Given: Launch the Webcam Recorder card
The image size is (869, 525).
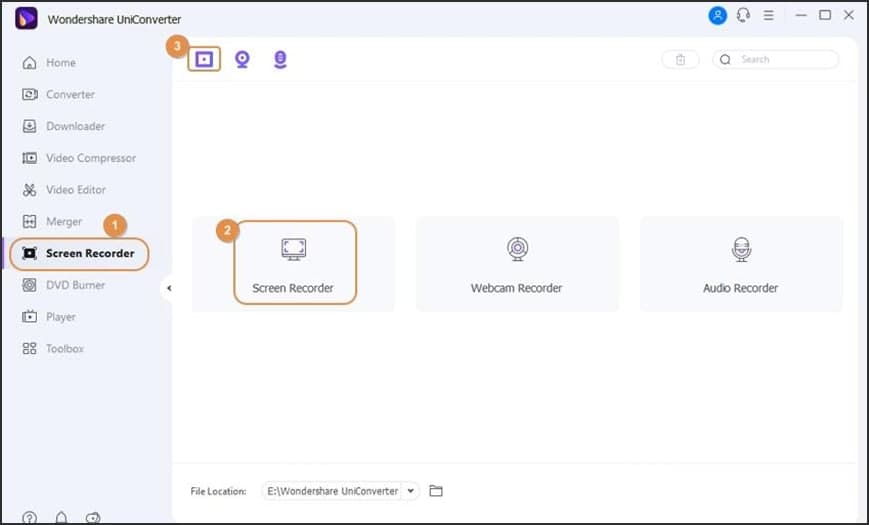Looking at the screenshot, I should pyautogui.click(x=517, y=264).
